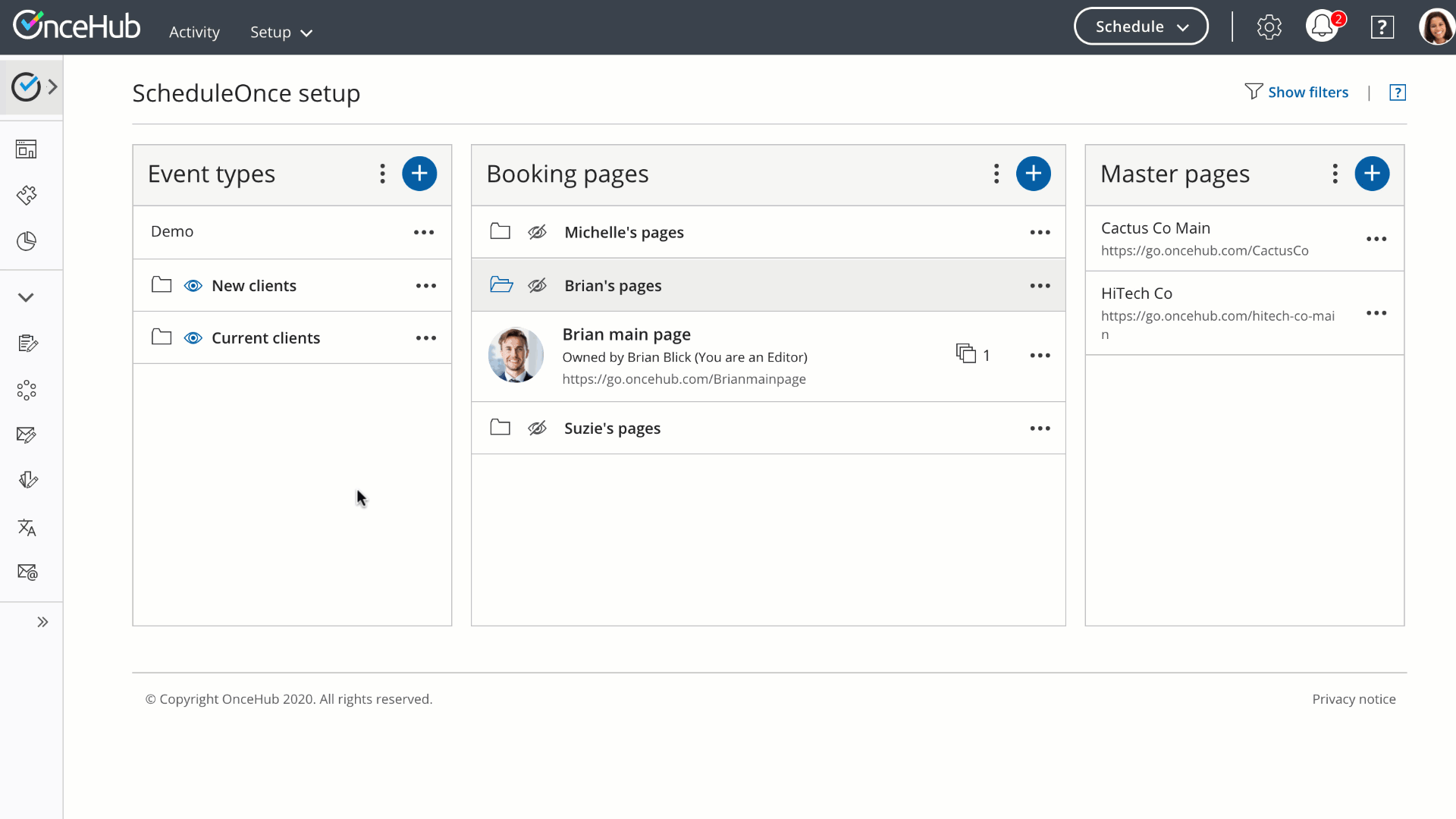Screen dimensions: 1456x819
Task: Open the Schedule dropdown button
Action: tap(1141, 27)
